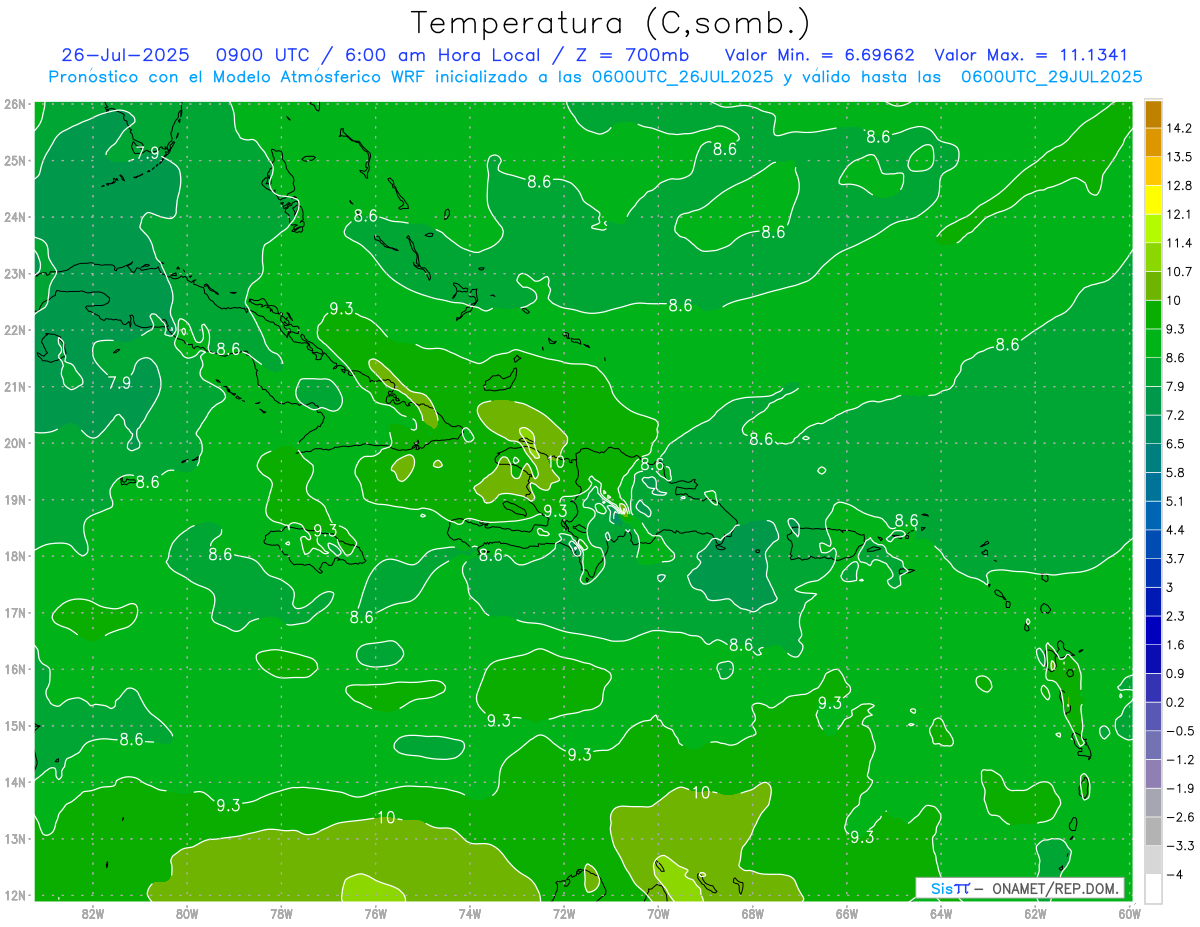Click the "15N" latitude axis label
The image size is (1200, 927).
(14, 726)
